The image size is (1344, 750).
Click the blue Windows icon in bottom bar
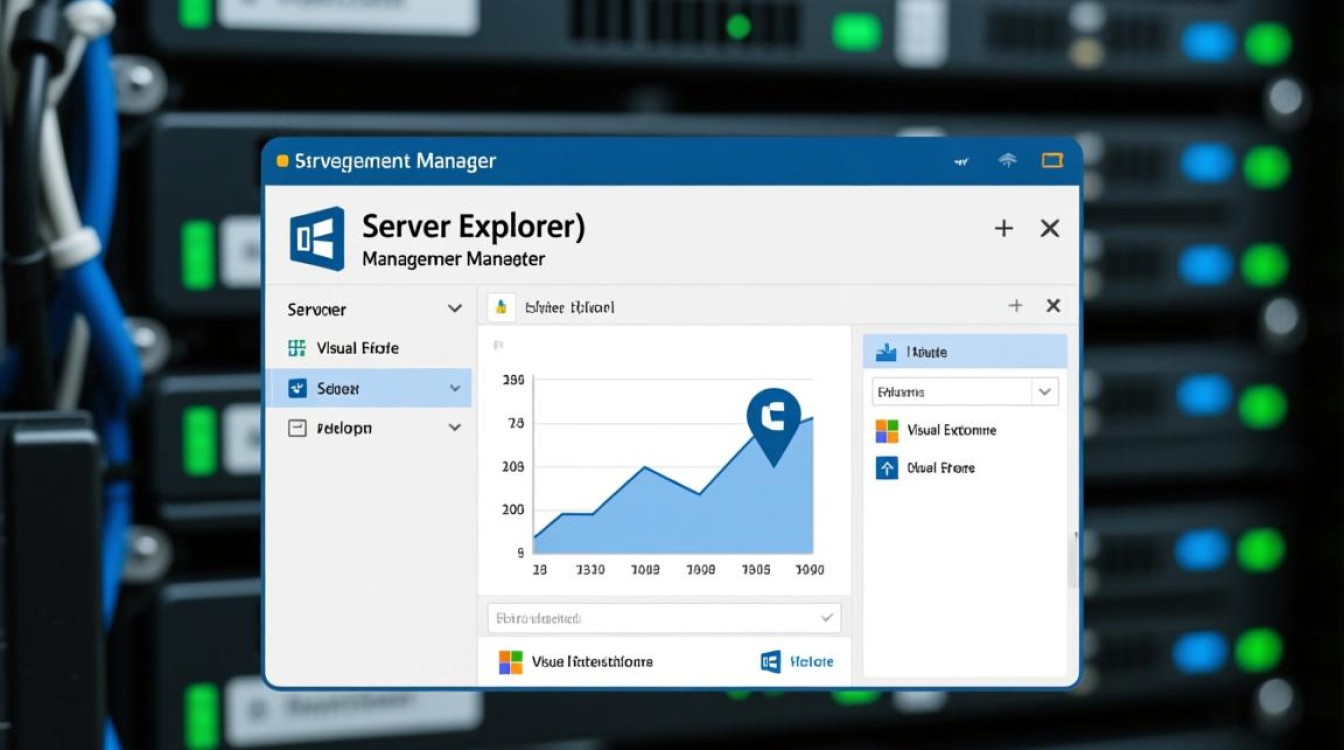click(770, 662)
